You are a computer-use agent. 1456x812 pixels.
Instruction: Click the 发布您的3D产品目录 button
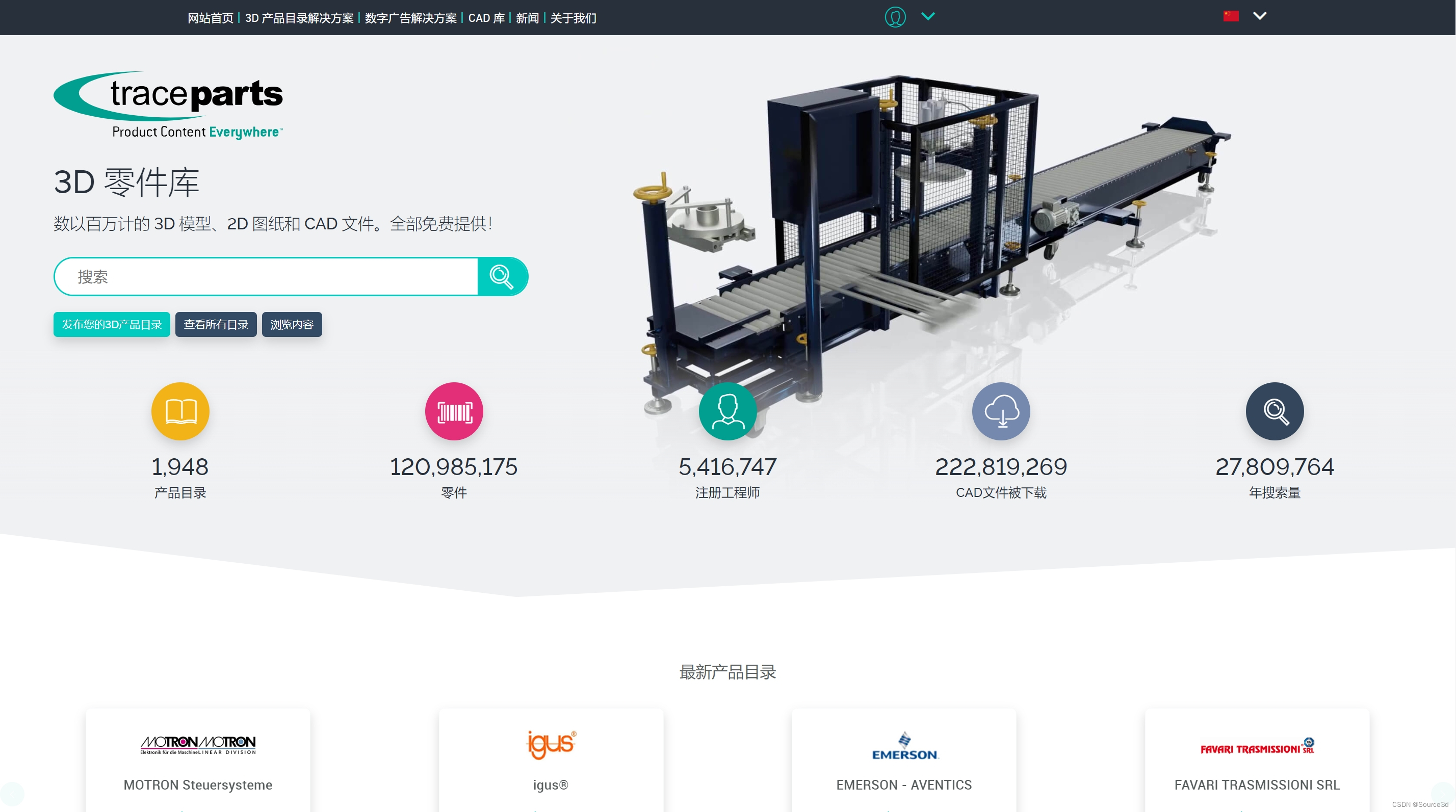(x=111, y=324)
